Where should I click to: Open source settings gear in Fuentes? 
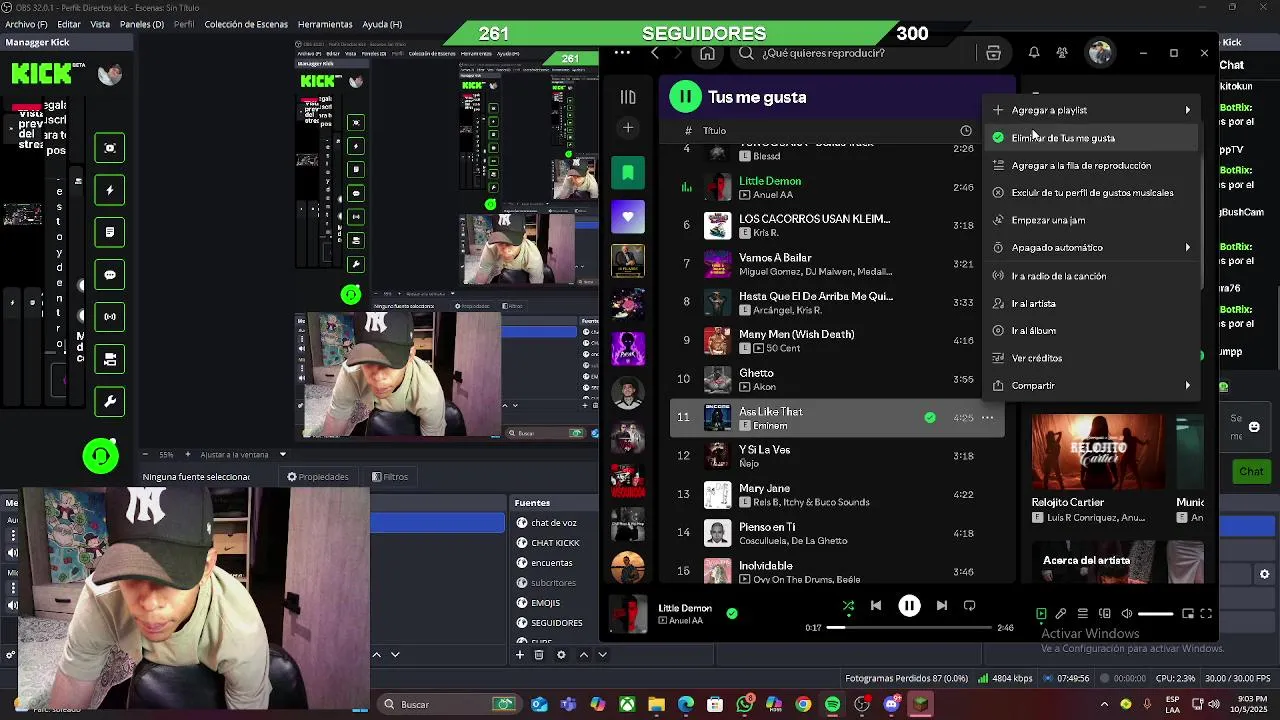coord(561,655)
